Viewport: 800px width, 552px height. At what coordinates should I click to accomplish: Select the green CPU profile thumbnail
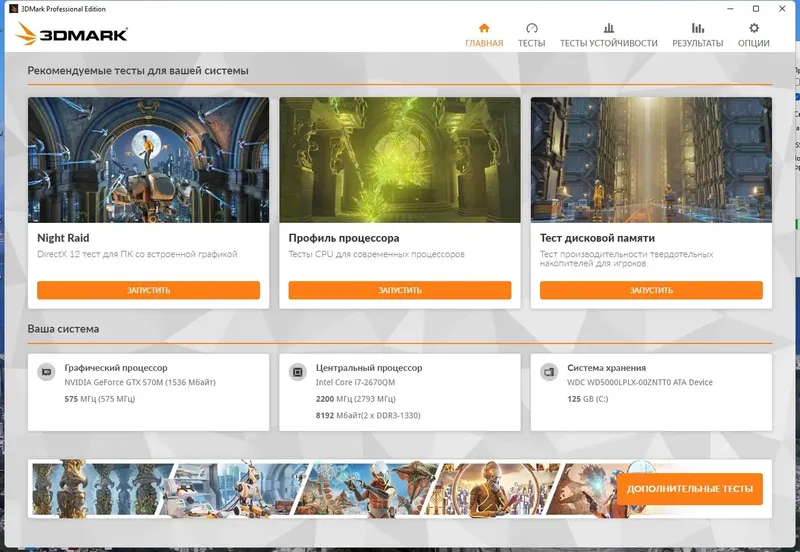399,160
